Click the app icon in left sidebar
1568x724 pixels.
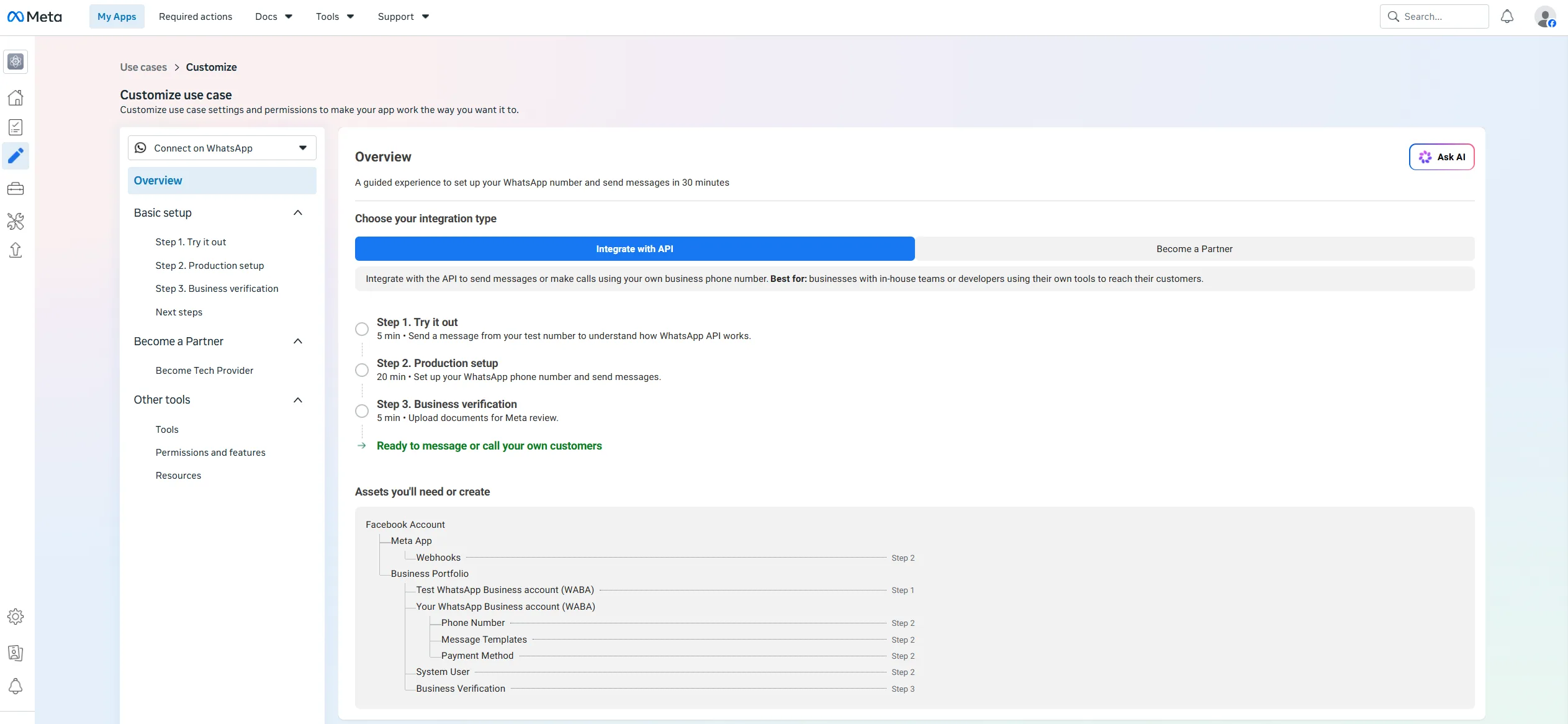click(x=16, y=61)
